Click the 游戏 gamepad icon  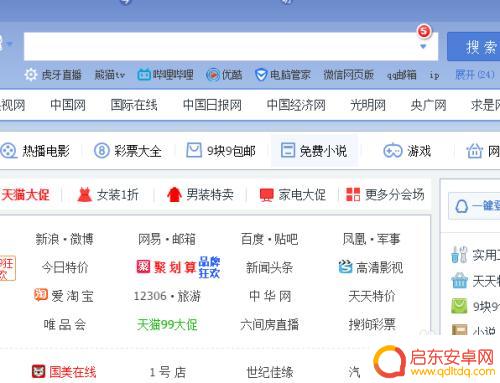click(393, 151)
